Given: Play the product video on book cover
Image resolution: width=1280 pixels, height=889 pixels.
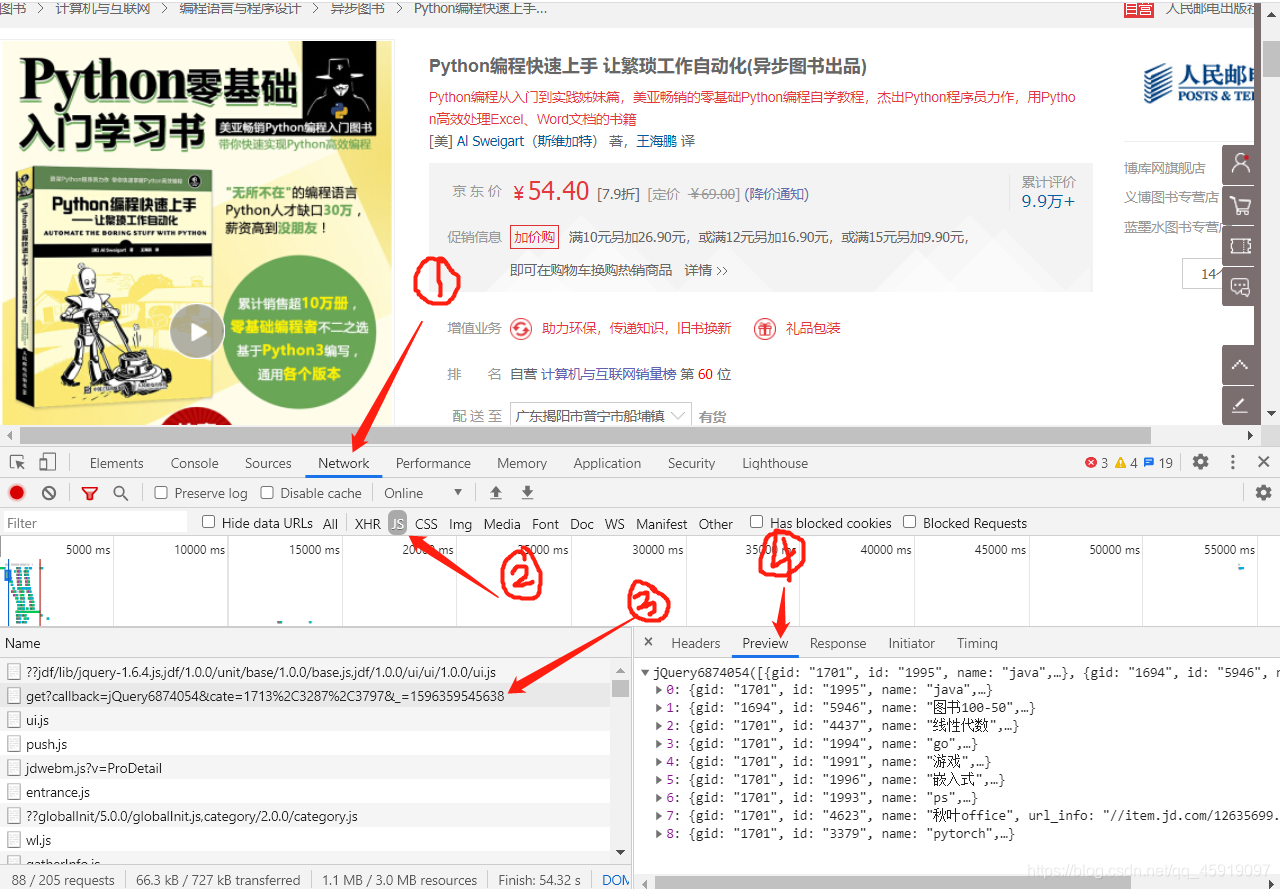Looking at the screenshot, I should 197,331.
